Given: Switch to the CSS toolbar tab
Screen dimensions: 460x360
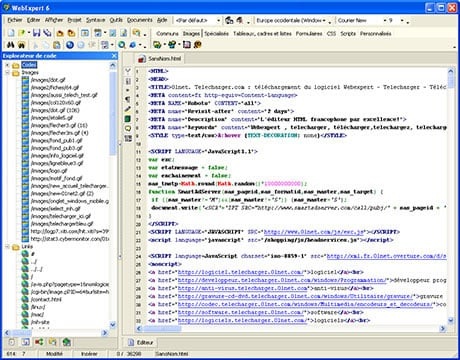Looking at the screenshot, I should pyautogui.click(x=331, y=33).
